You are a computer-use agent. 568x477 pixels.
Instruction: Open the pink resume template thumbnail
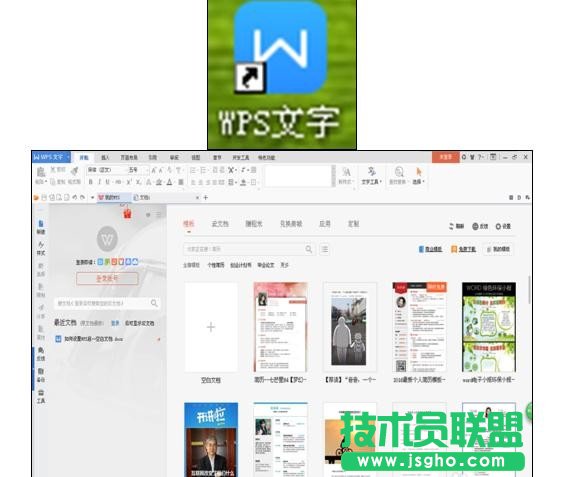(281, 327)
